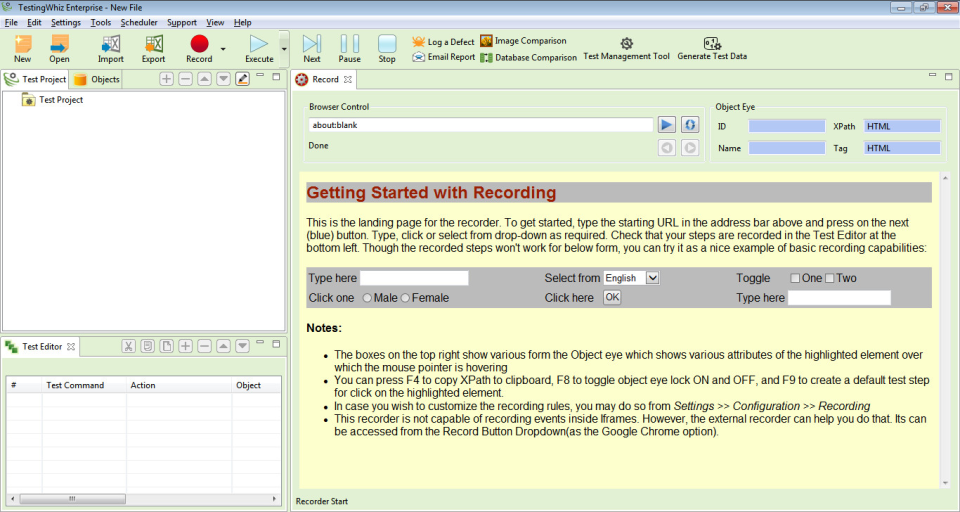The height and width of the screenshot is (512, 960).
Task: Click the browser Forward arrow button
Action: pyautogui.click(x=690, y=148)
